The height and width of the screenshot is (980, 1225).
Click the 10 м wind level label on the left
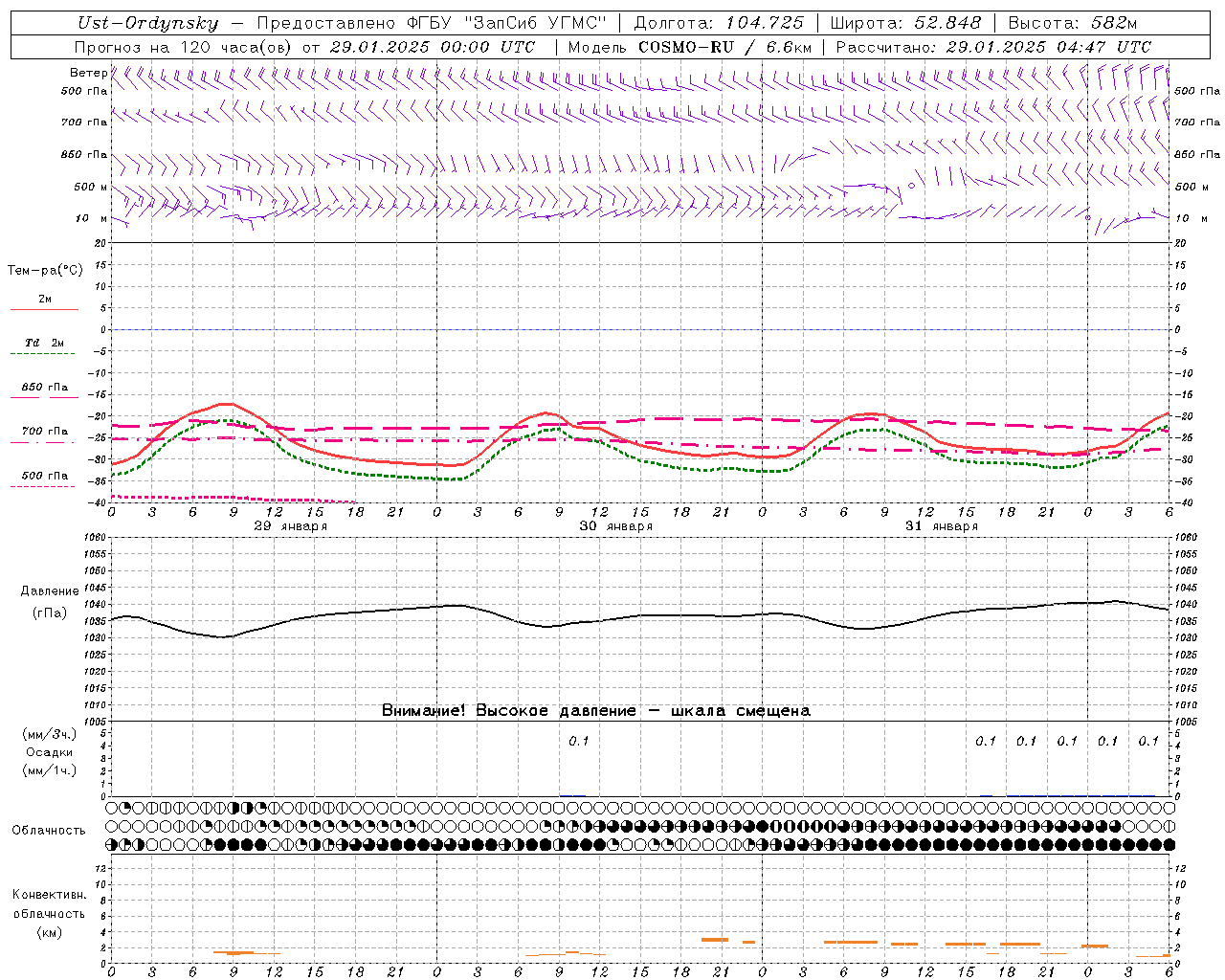point(91,218)
